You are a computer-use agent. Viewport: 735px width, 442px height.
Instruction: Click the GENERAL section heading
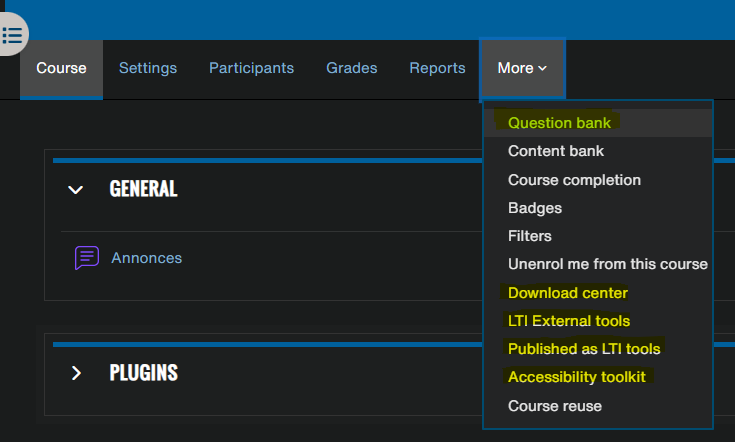143,189
